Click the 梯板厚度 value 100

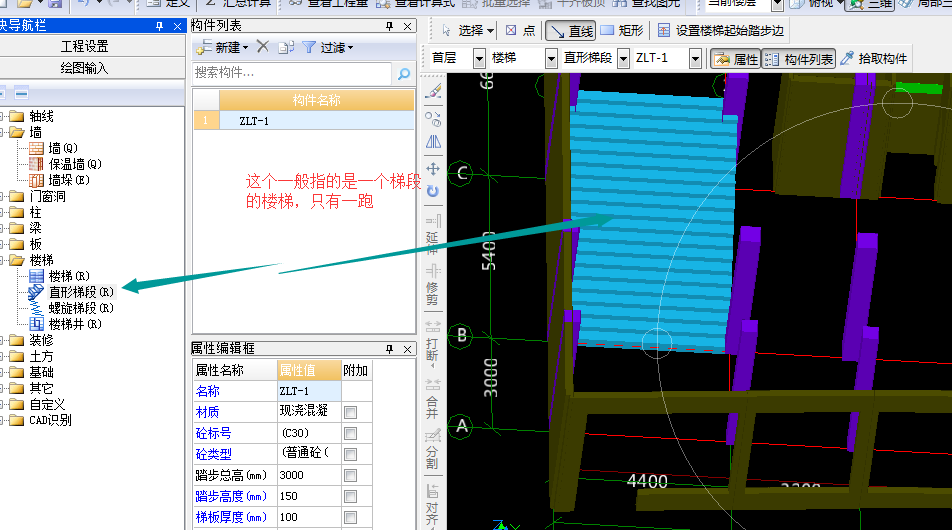point(309,517)
